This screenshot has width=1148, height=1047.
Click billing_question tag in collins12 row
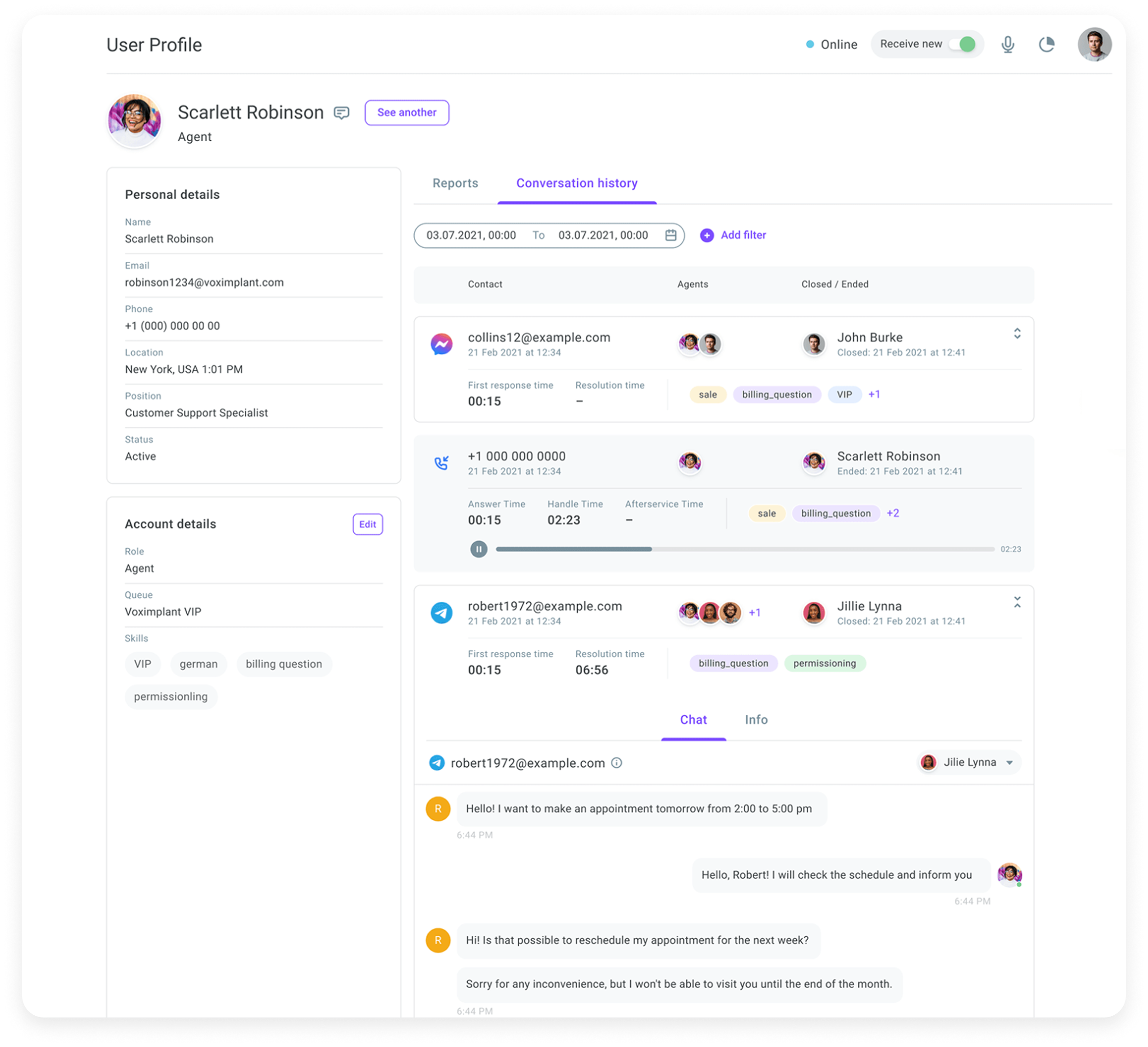tap(776, 395)
